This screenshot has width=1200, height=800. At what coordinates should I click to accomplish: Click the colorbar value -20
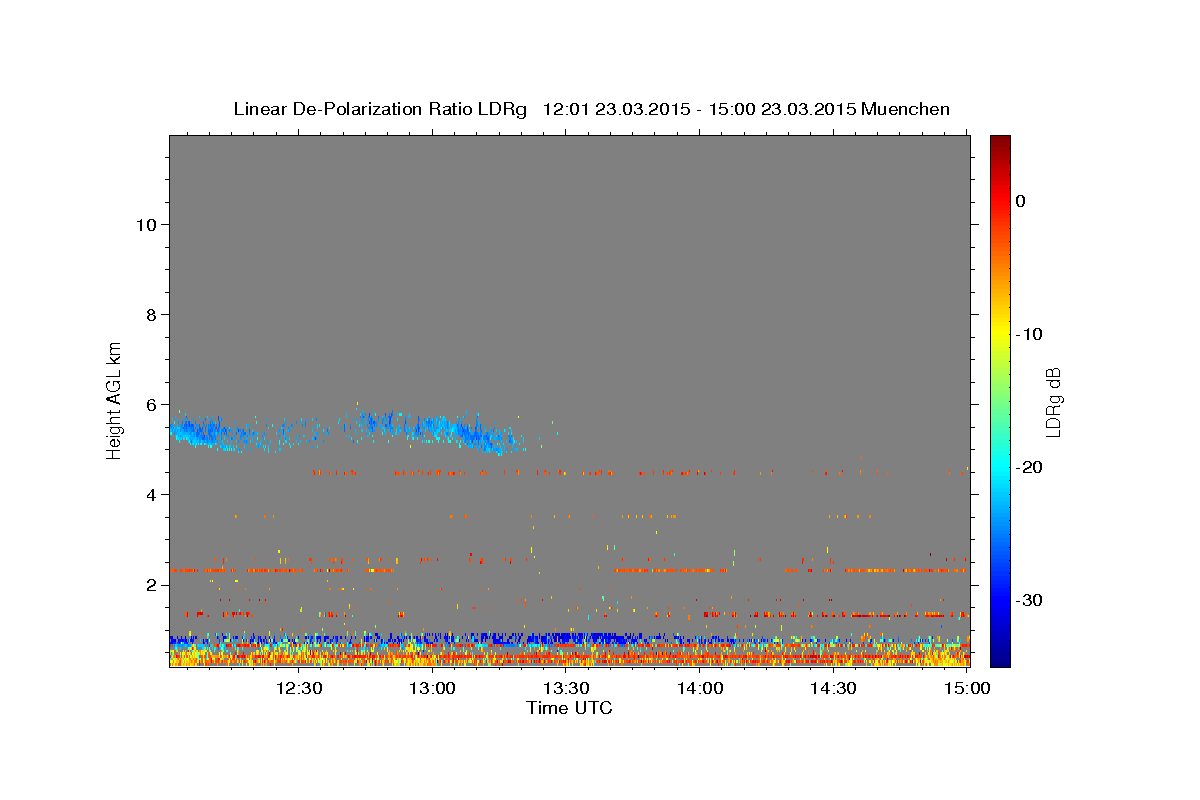pos(1029,467)
